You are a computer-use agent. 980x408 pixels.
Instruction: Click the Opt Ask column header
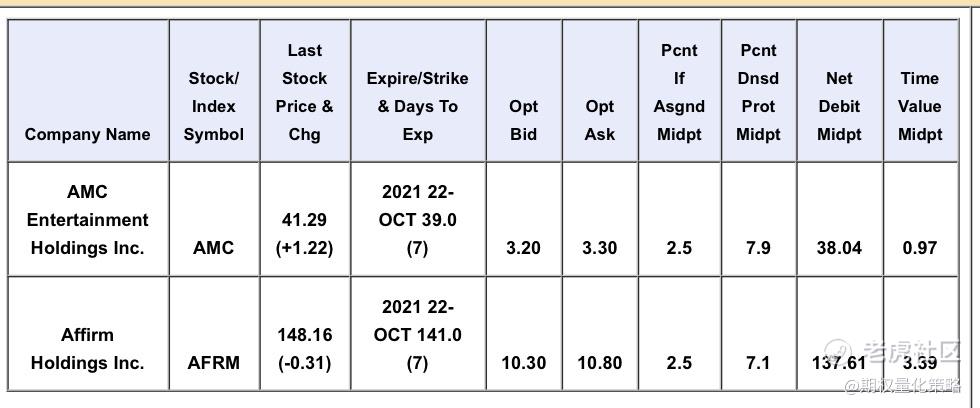click(x=600, y=120)
